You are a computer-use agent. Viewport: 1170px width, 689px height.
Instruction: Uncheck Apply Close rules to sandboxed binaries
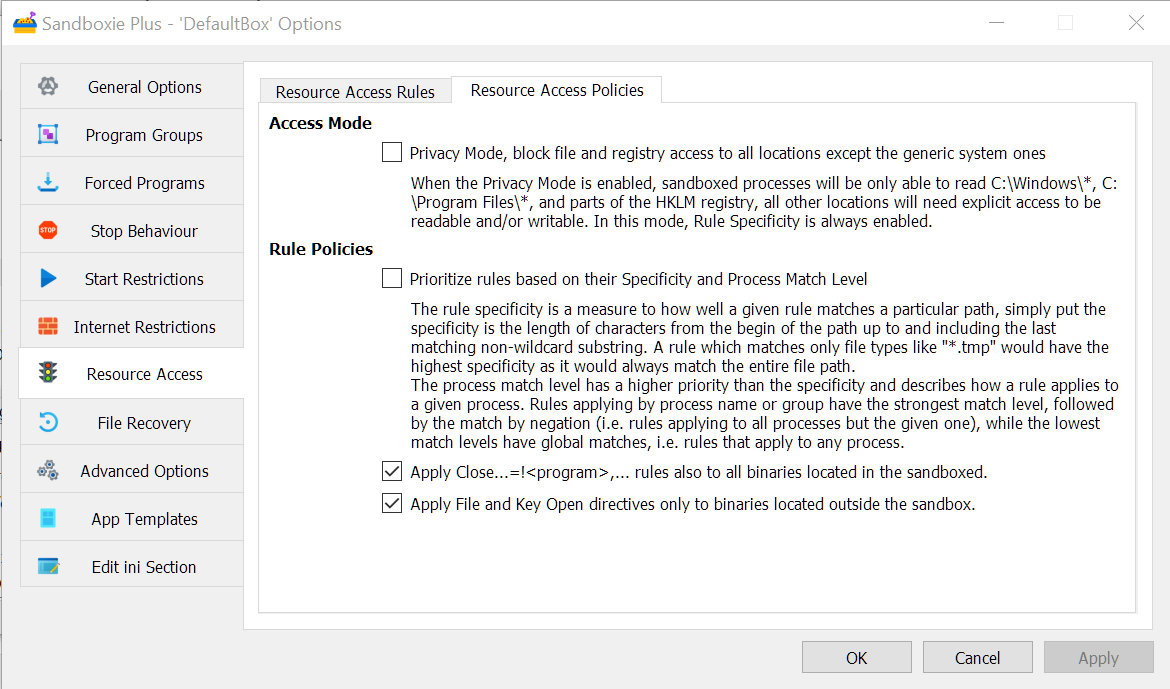(x=392, y=472)
